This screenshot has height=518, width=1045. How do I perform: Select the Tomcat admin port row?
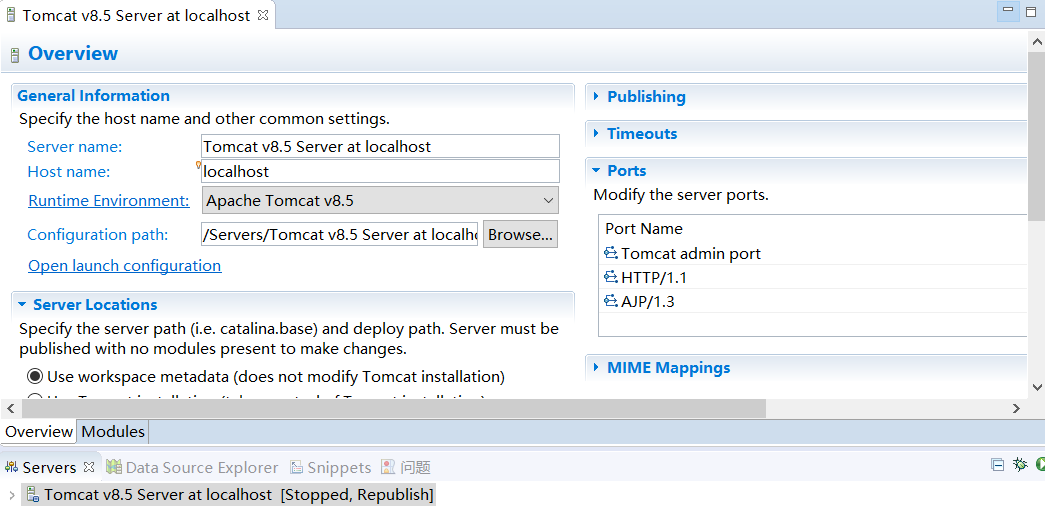(x=813, y=253)
